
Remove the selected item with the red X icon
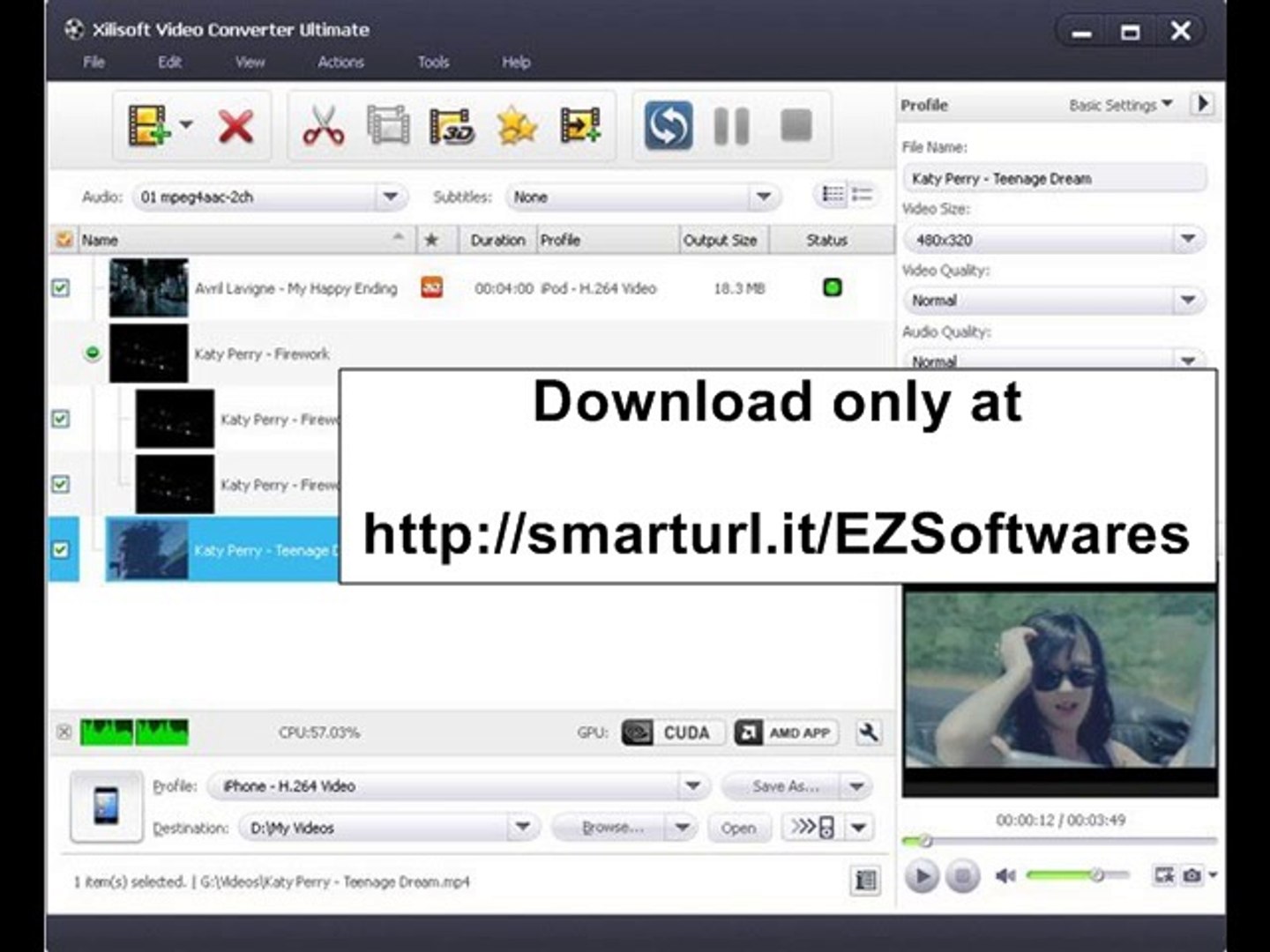tap(235, 126)
